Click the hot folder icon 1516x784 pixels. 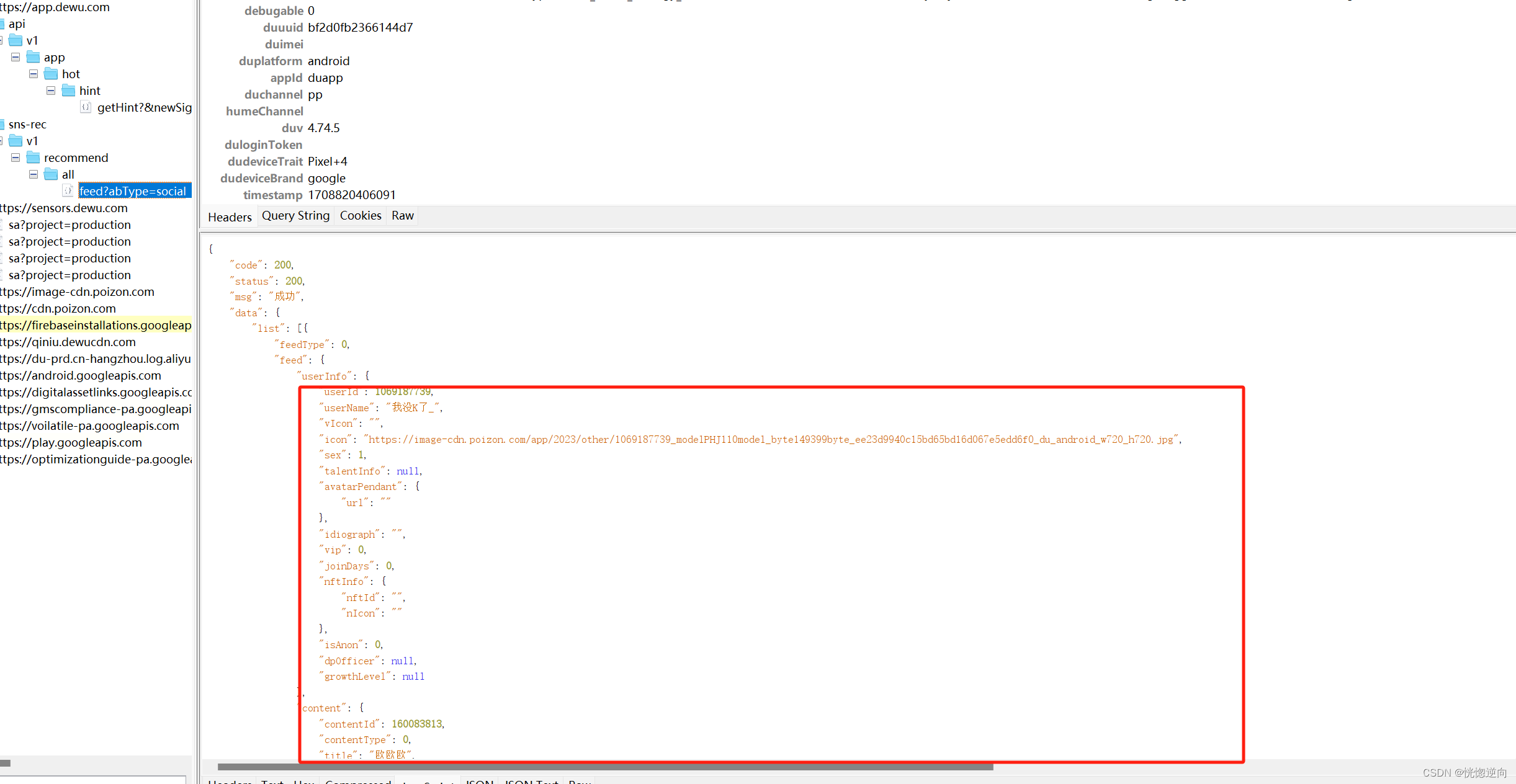click(x=51, y=74)
